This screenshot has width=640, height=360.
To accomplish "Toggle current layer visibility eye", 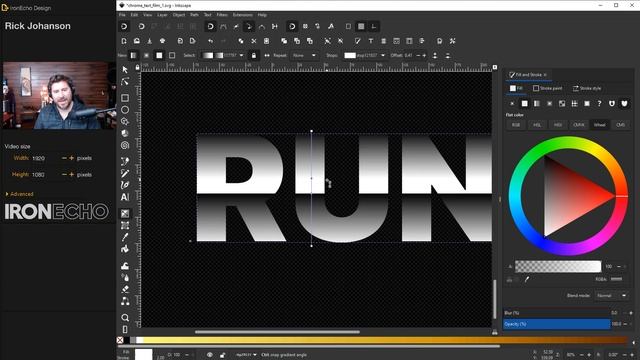I will pyautogui.click(x=209, y=355).
